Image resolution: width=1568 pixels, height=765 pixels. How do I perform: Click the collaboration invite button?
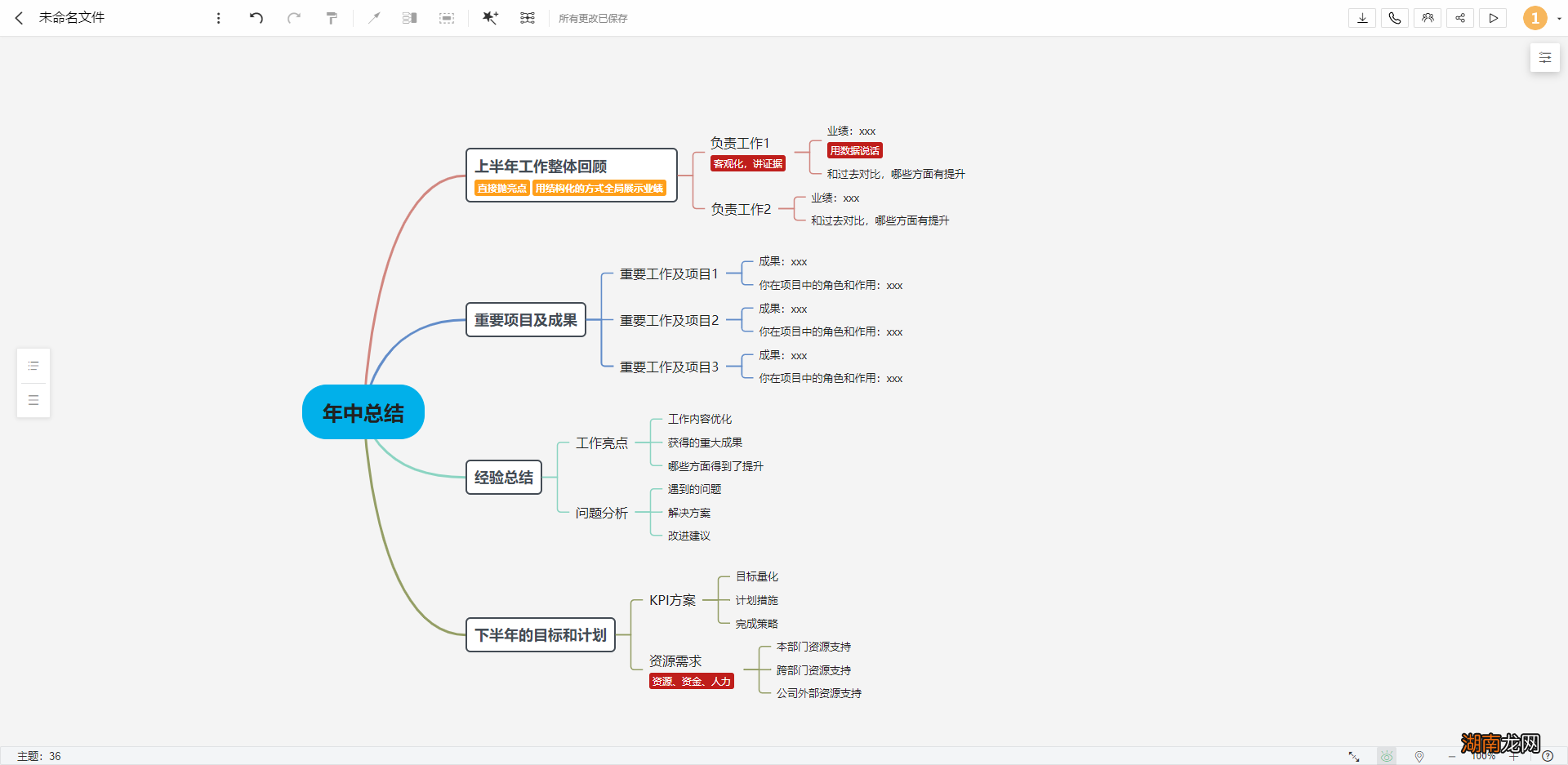coord(1428,17)
